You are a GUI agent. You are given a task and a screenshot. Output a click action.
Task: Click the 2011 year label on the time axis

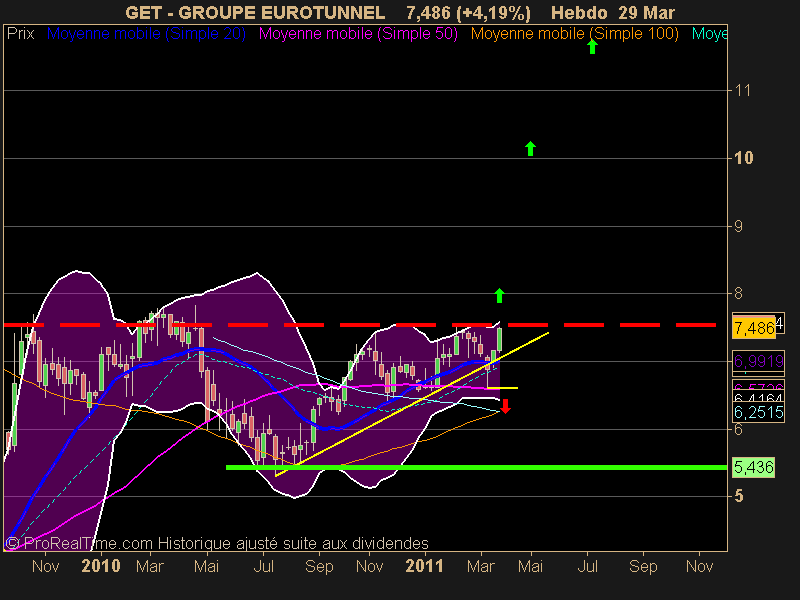click(424, 566)
